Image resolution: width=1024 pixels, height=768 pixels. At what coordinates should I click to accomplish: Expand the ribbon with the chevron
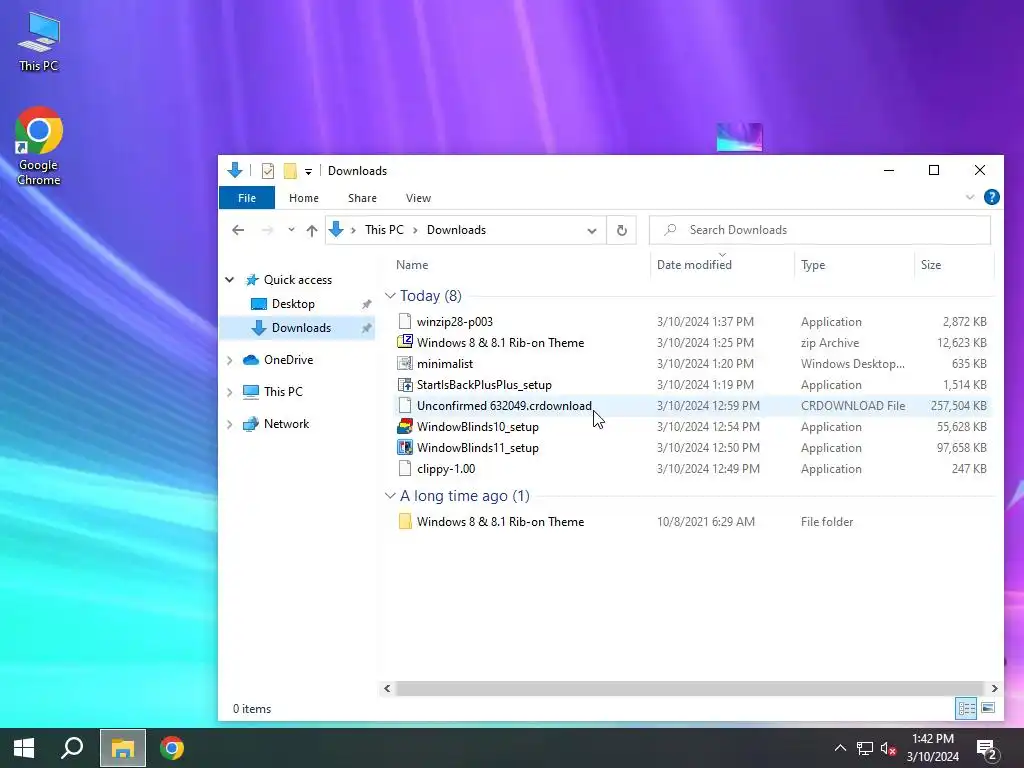970,197
